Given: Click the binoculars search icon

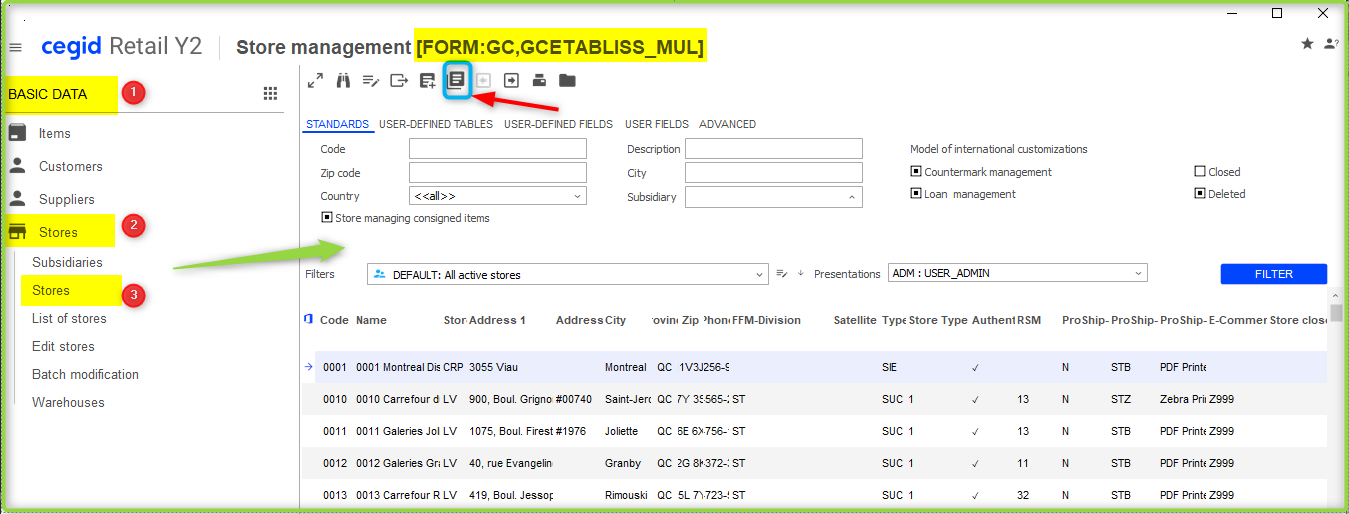Looking at the screenshot, I should click(343, 80).
